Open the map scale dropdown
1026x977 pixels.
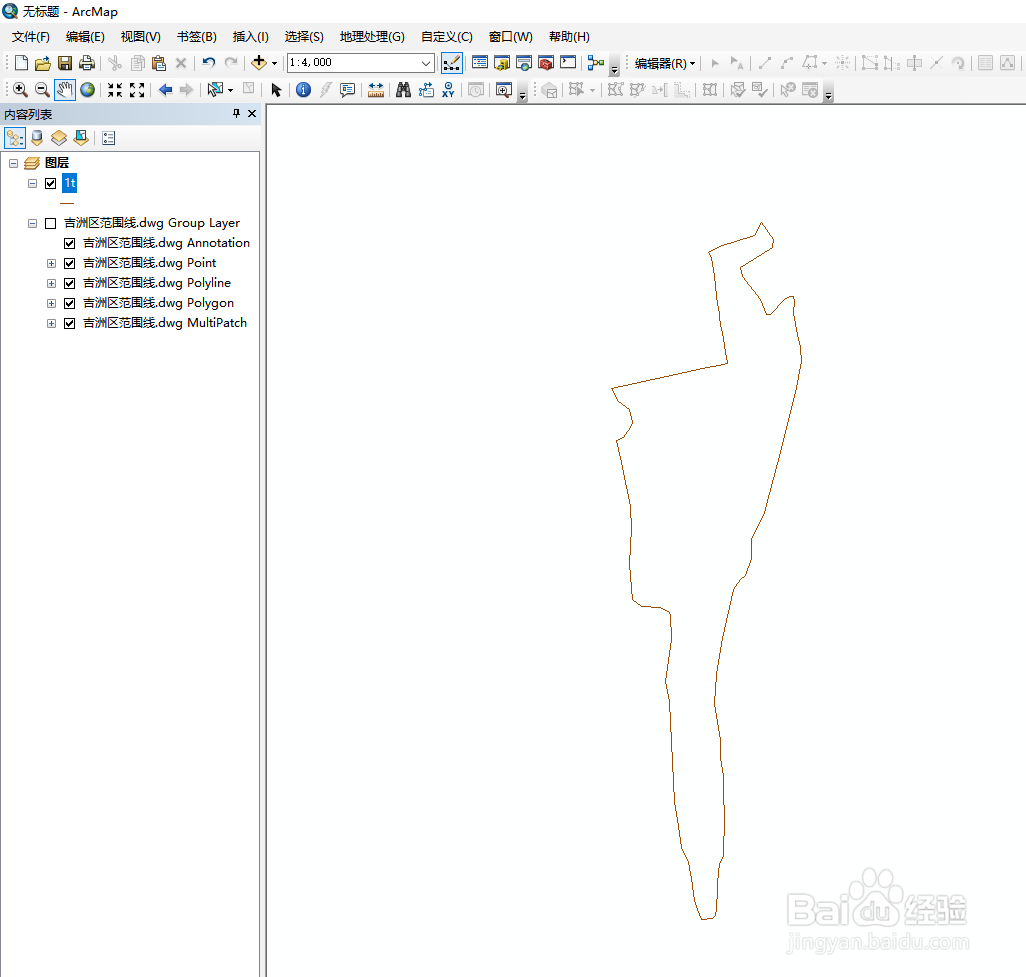426,63
